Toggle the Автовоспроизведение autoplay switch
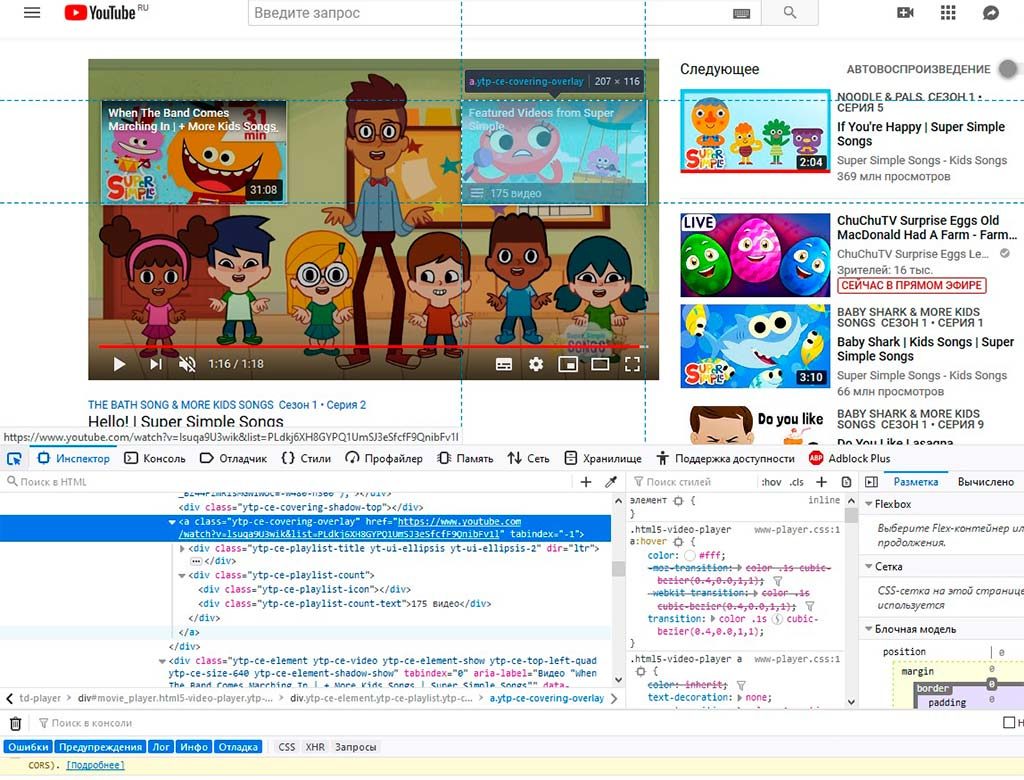This screenshot has height=780, width=1024. (1008, 69)
